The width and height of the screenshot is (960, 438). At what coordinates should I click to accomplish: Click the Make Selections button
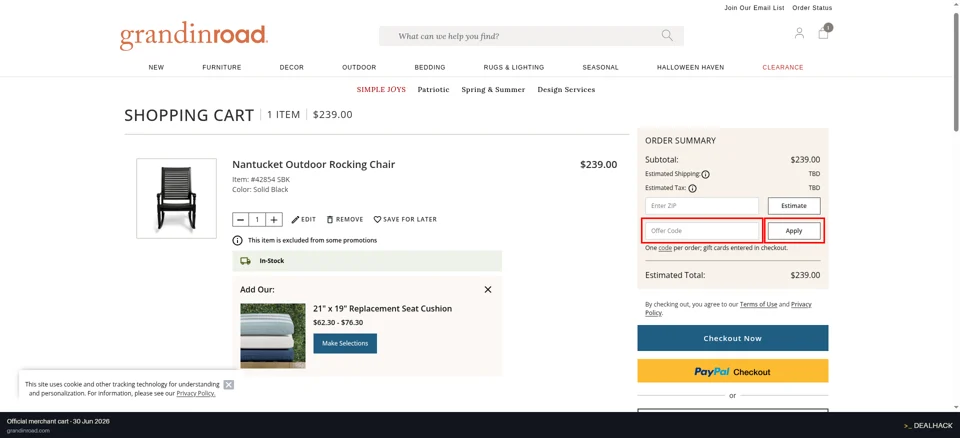[345, 344]
